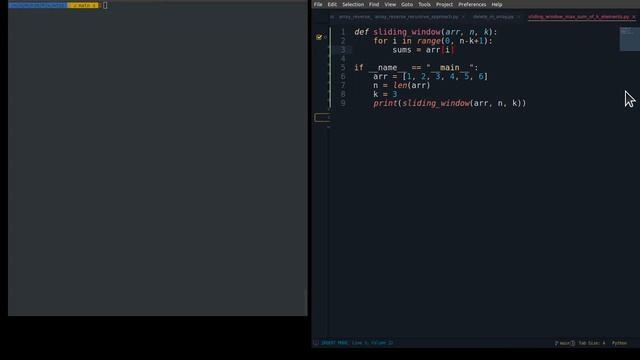Screen dimensions: 640x360
Task: Click 'len' in line 7
Action: [400, 85]
